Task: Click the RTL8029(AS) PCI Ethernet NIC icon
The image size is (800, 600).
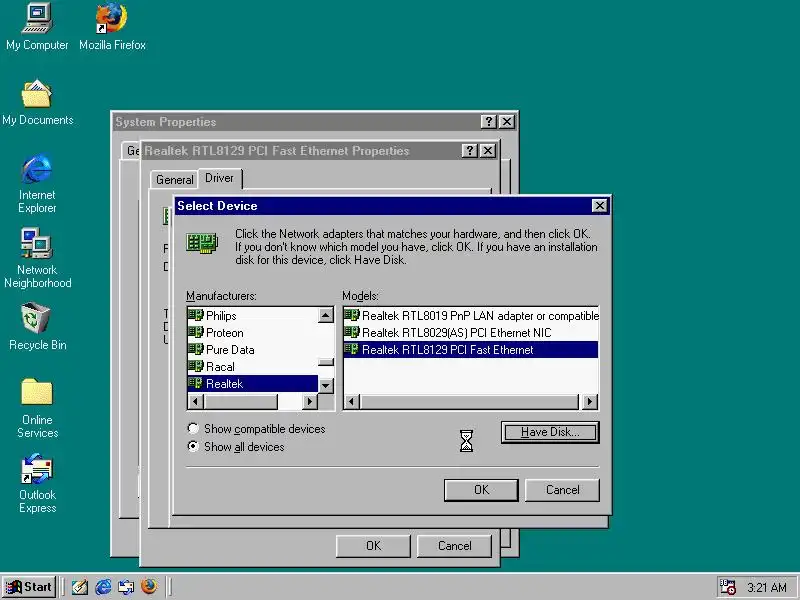Action: (352, 332)
